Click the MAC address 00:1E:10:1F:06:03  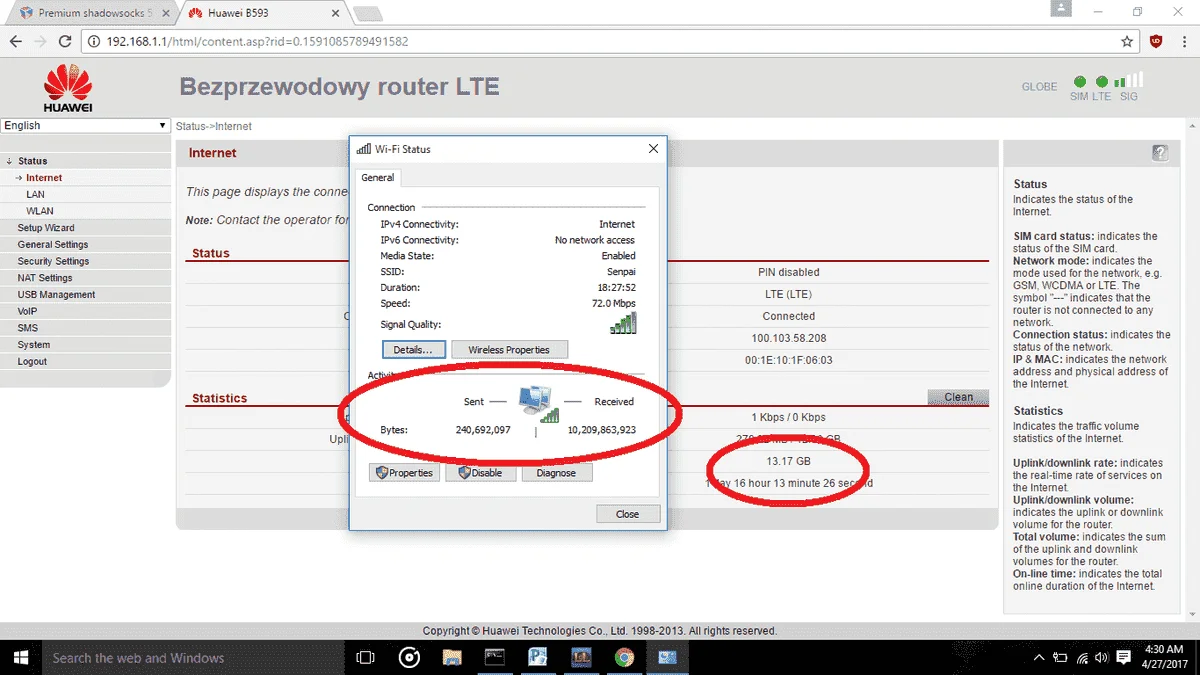[789, 360]
